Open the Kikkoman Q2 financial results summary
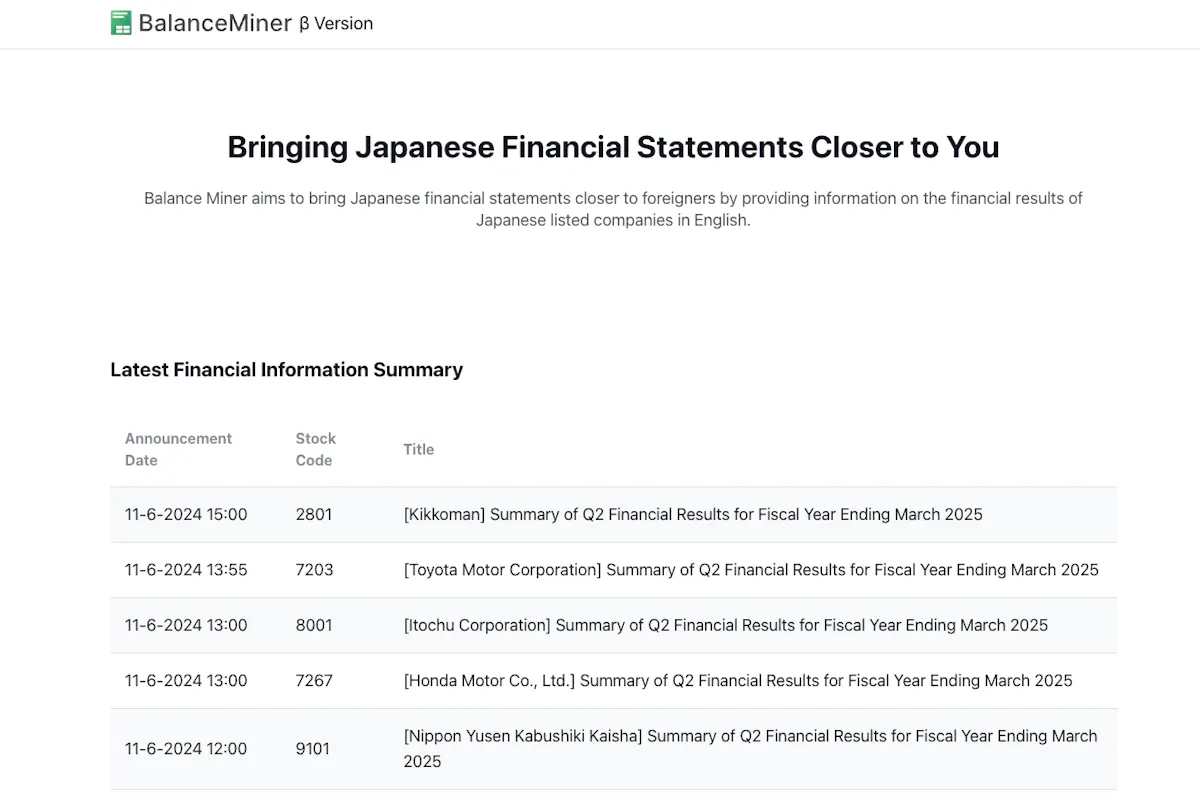The image size is (1200, 808). click(x=693, y=514)
